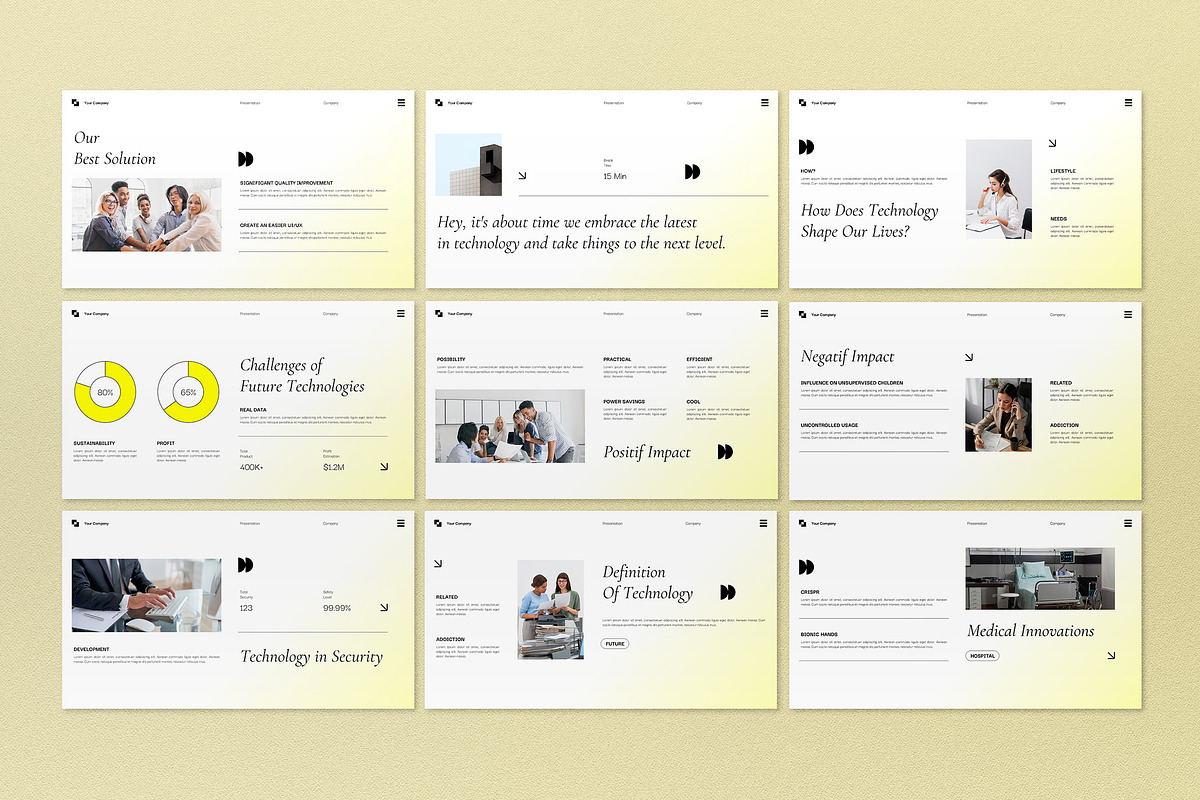The image size is (1200, 800).
Task: Click 'BIONIC HANDS' subheading
Action: tap(818, 634)
